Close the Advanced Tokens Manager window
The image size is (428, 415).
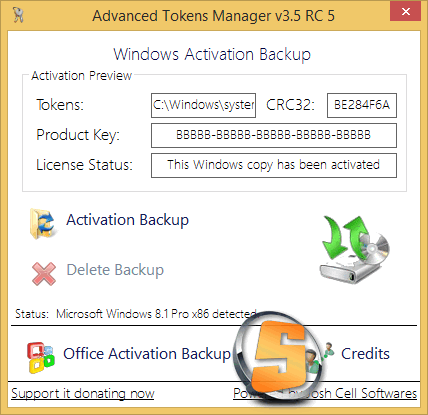tap(406, 12)
